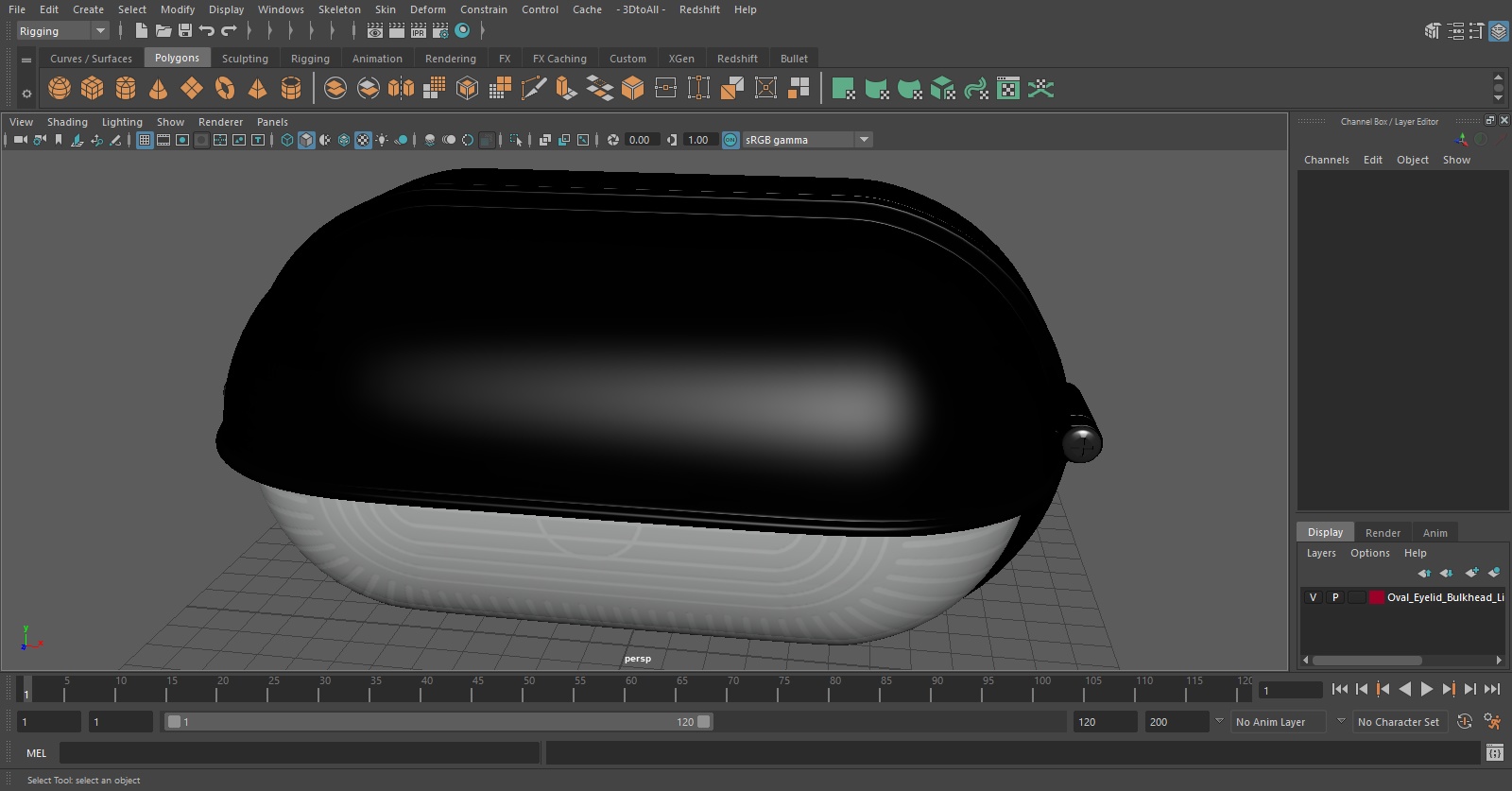Toggle layer visibility V box
The width and height of the screenshot is (1512, 791).
(x=1313, y=597)
